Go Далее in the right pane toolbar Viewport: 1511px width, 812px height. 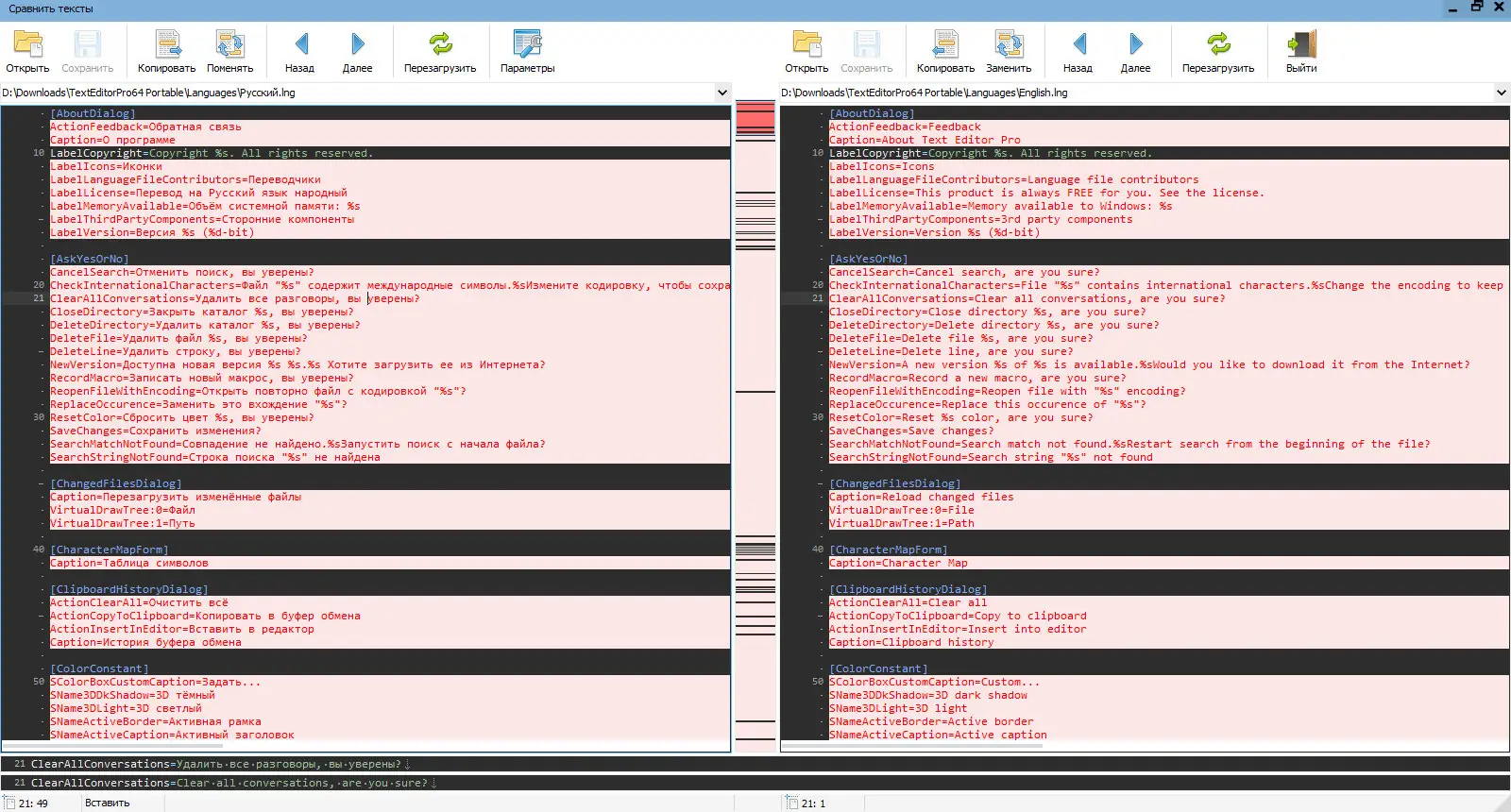point(1135,51)
